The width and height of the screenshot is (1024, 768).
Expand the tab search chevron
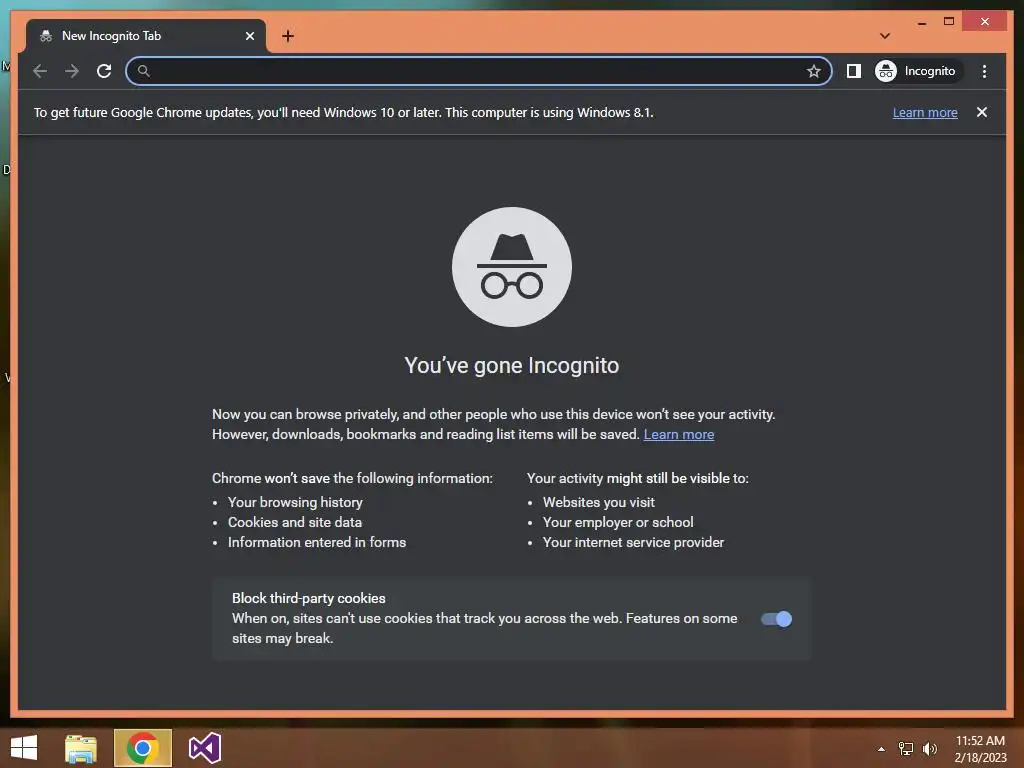pos(885,36)
